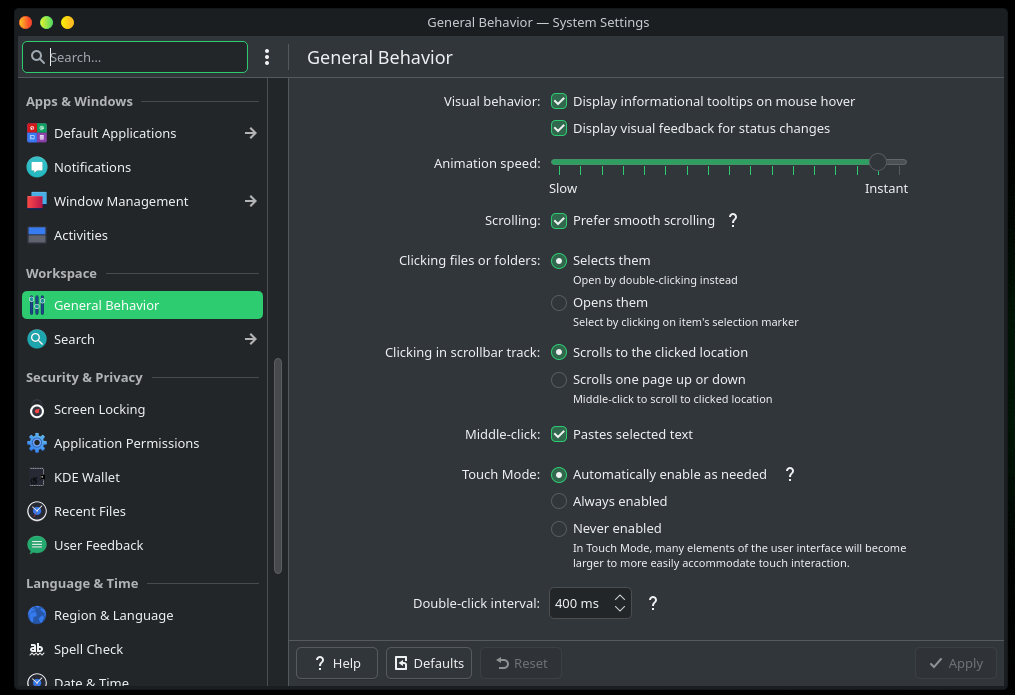Screen dimensions: 1015x695
Task: Uncheck Display informational tooltips on mouse hover
Action: tap(559, 101)
